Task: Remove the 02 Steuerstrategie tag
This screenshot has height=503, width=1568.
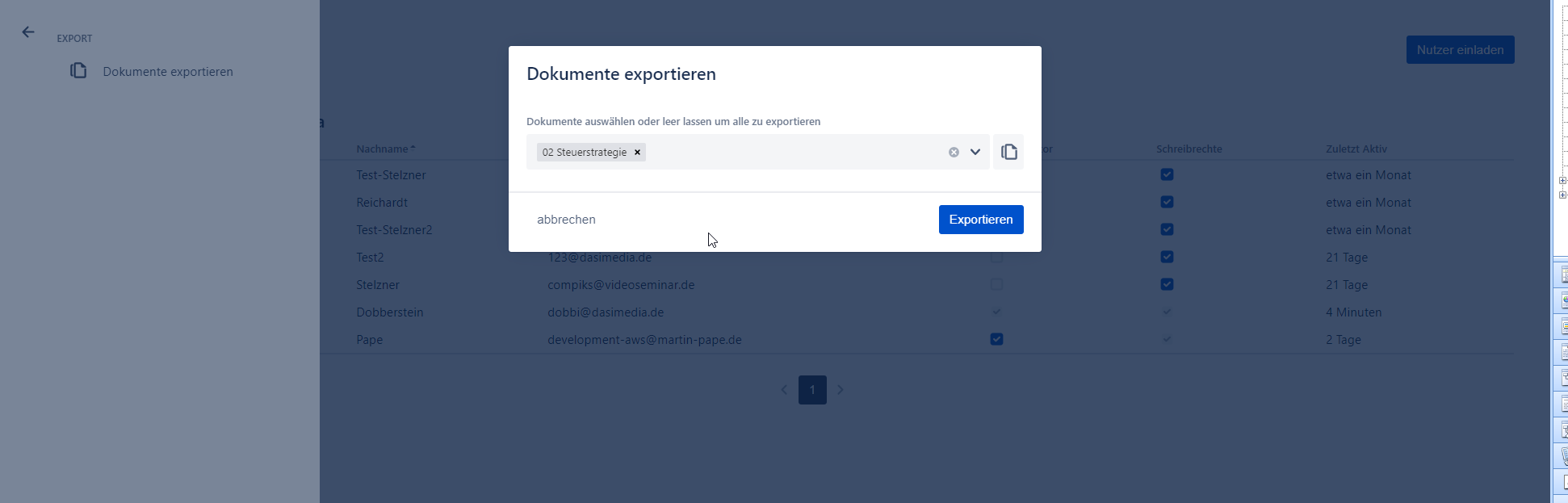Action: 637,152
